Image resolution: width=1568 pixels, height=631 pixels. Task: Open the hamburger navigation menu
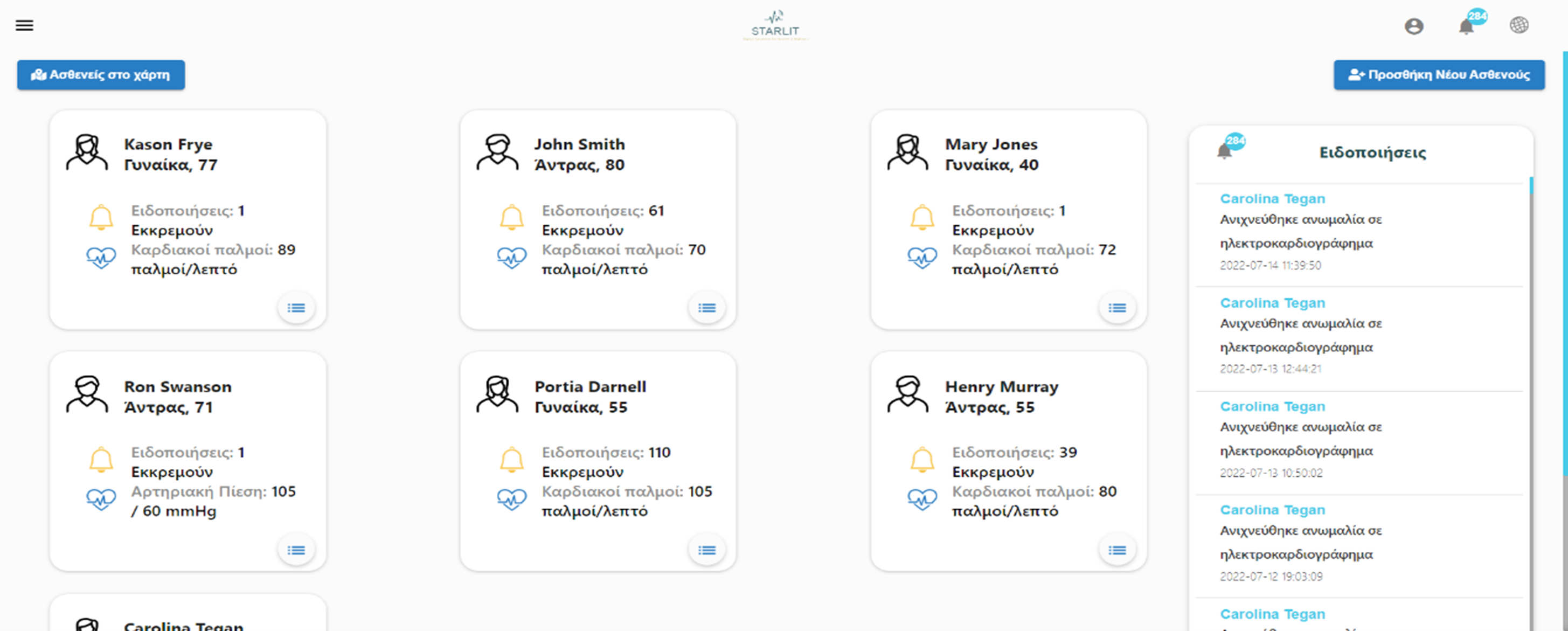[24, 25]
